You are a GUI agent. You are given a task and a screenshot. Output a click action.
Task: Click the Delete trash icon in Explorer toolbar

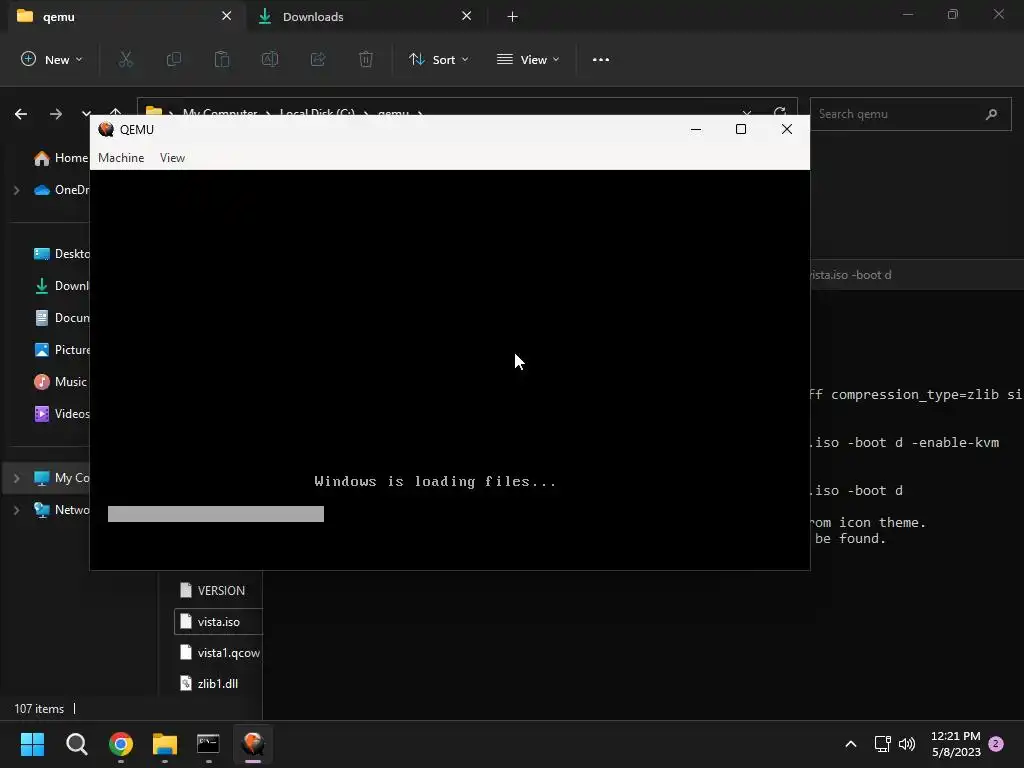click(366, 59)
